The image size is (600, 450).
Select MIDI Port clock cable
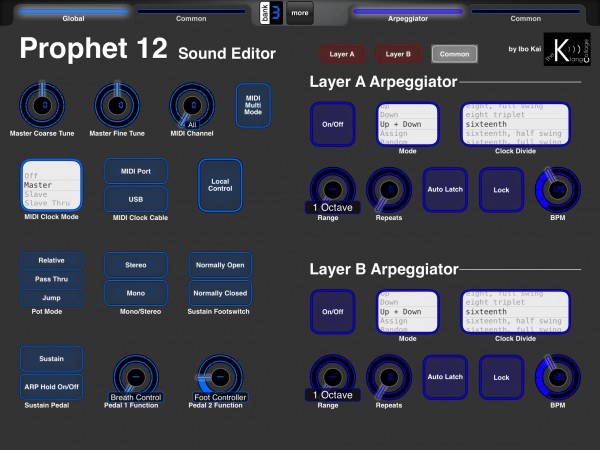(x=136, y=171)
